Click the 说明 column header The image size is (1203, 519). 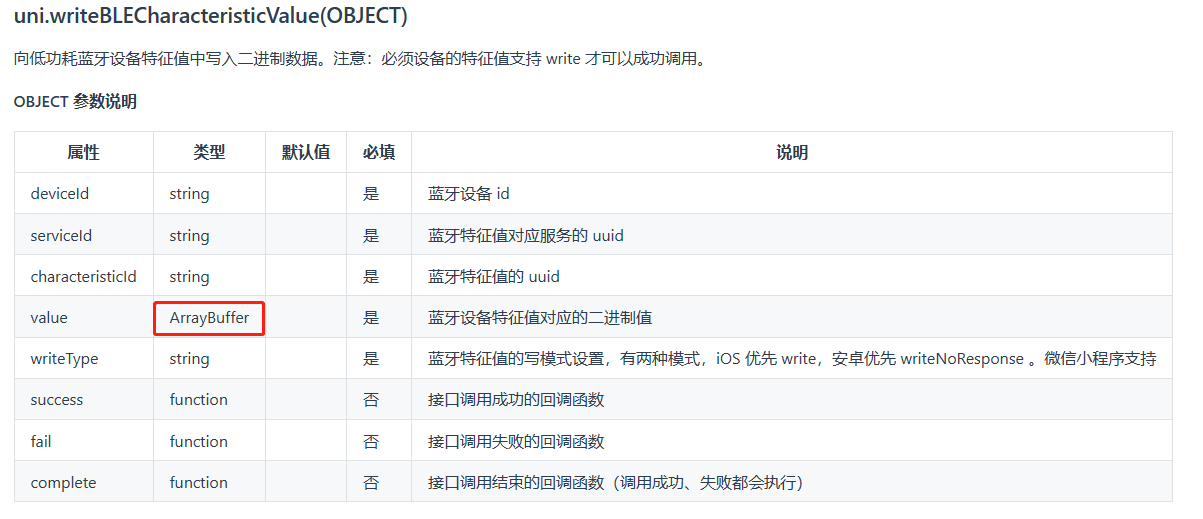(x=792, y=152)
